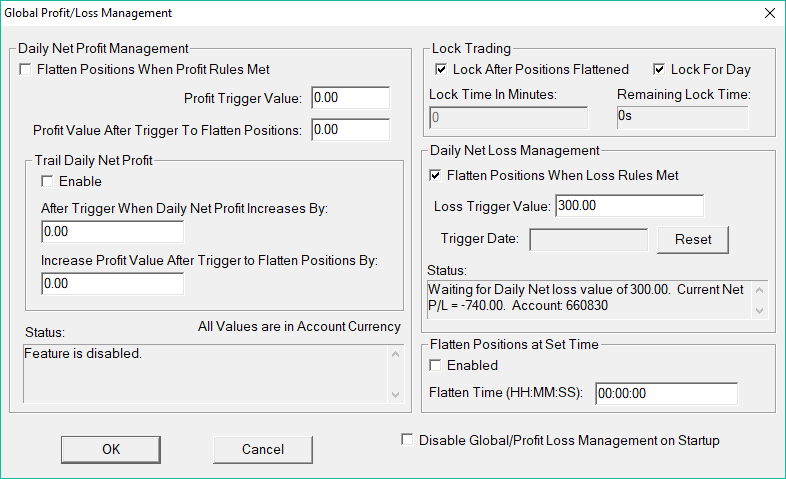The width and height of the screenshot is (786, 479).
Task: Disable Flatten Positions When Loss Rules Met
Action: [x=435, y=176]
